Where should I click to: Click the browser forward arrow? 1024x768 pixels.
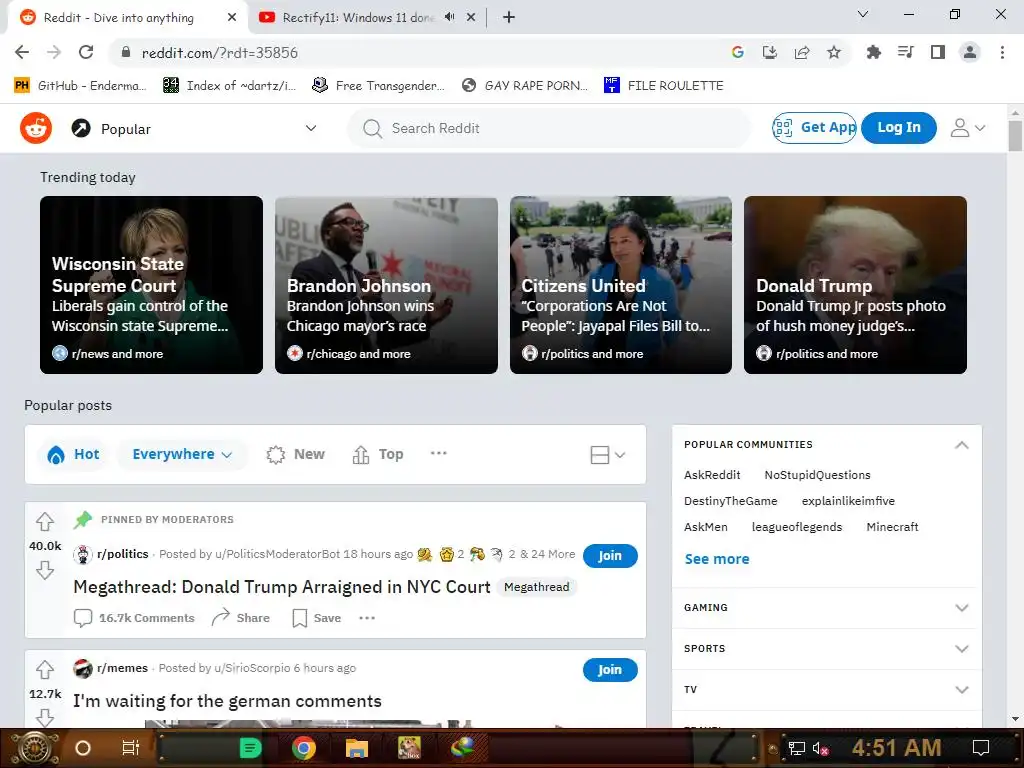tap(54, 52)
